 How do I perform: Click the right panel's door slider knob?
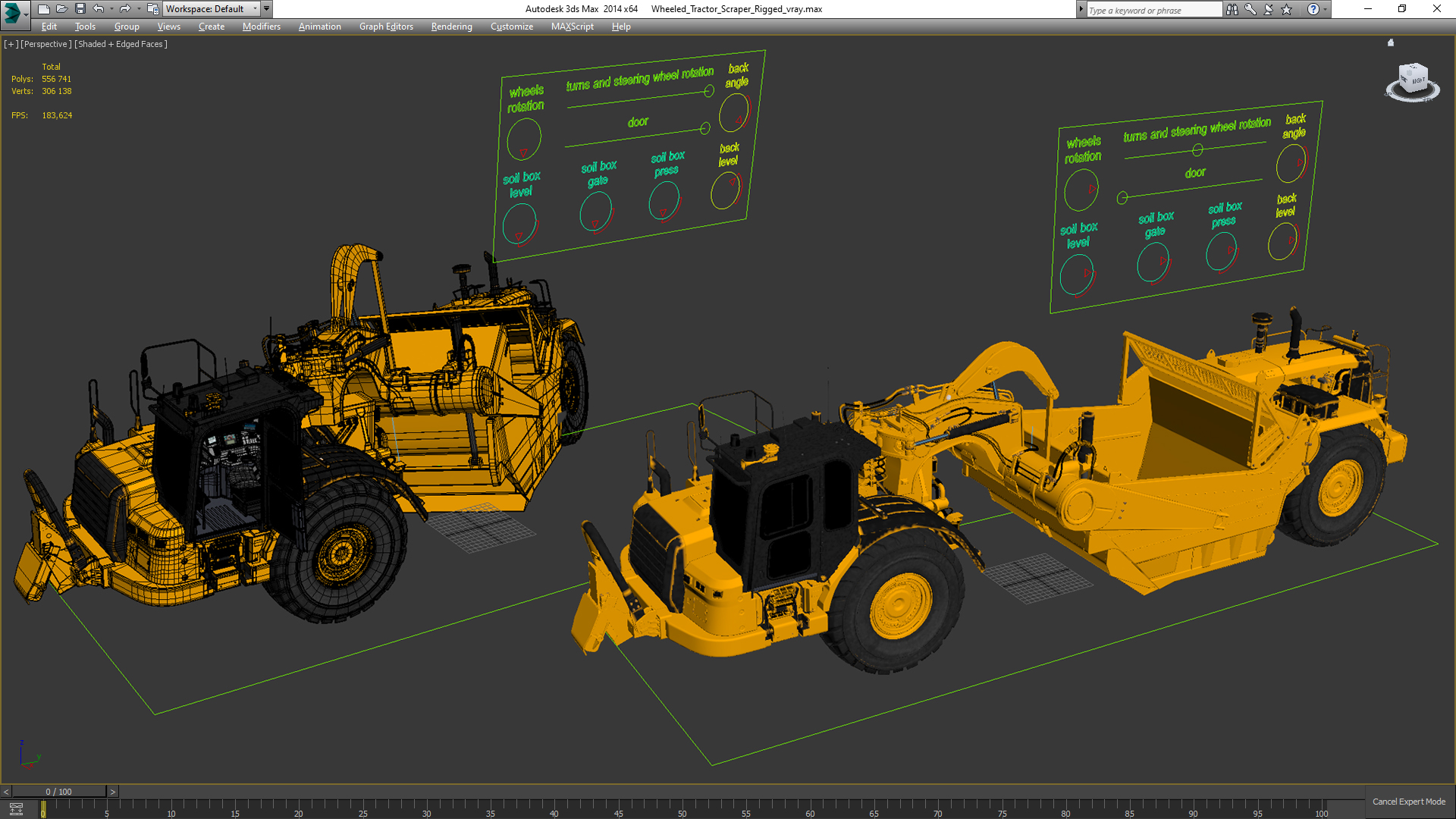click(1122, 198)
